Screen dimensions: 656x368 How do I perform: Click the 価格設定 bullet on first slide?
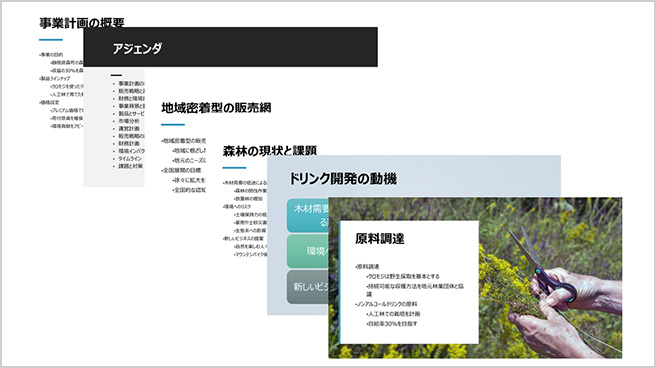(50, 102)
